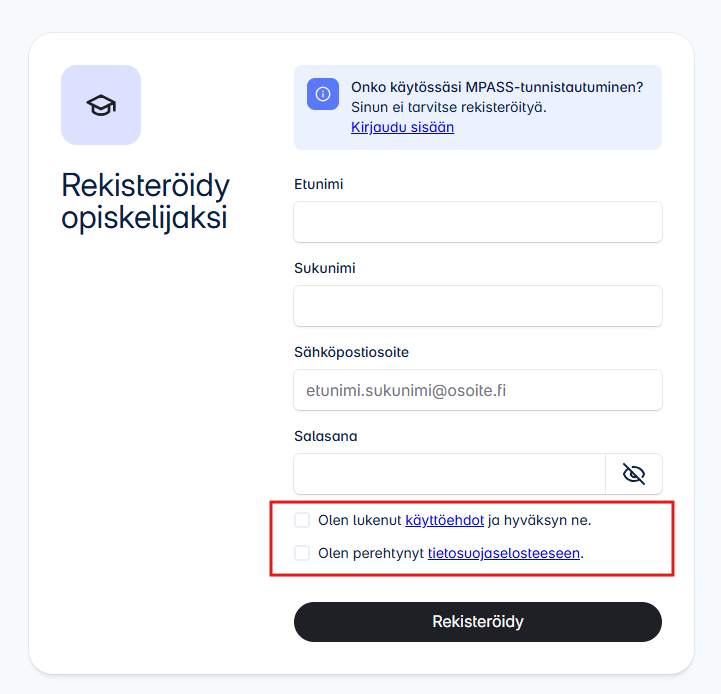Screen dimensions: 721x694
Task: Tick the tietosuojaseloste checkbox
Action: (302, 553)
